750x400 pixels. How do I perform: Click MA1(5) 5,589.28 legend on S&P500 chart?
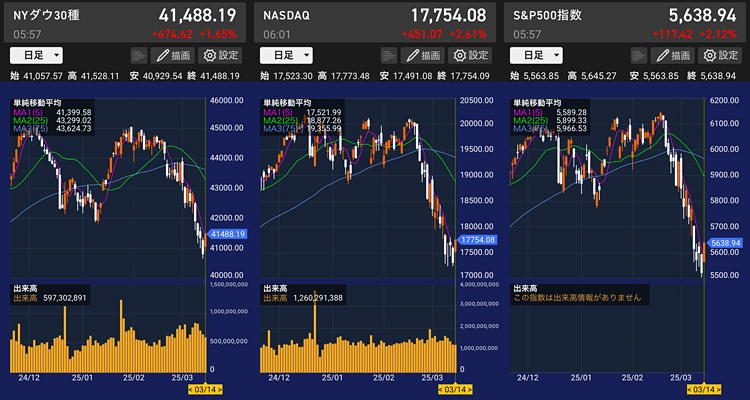(550, 112)
